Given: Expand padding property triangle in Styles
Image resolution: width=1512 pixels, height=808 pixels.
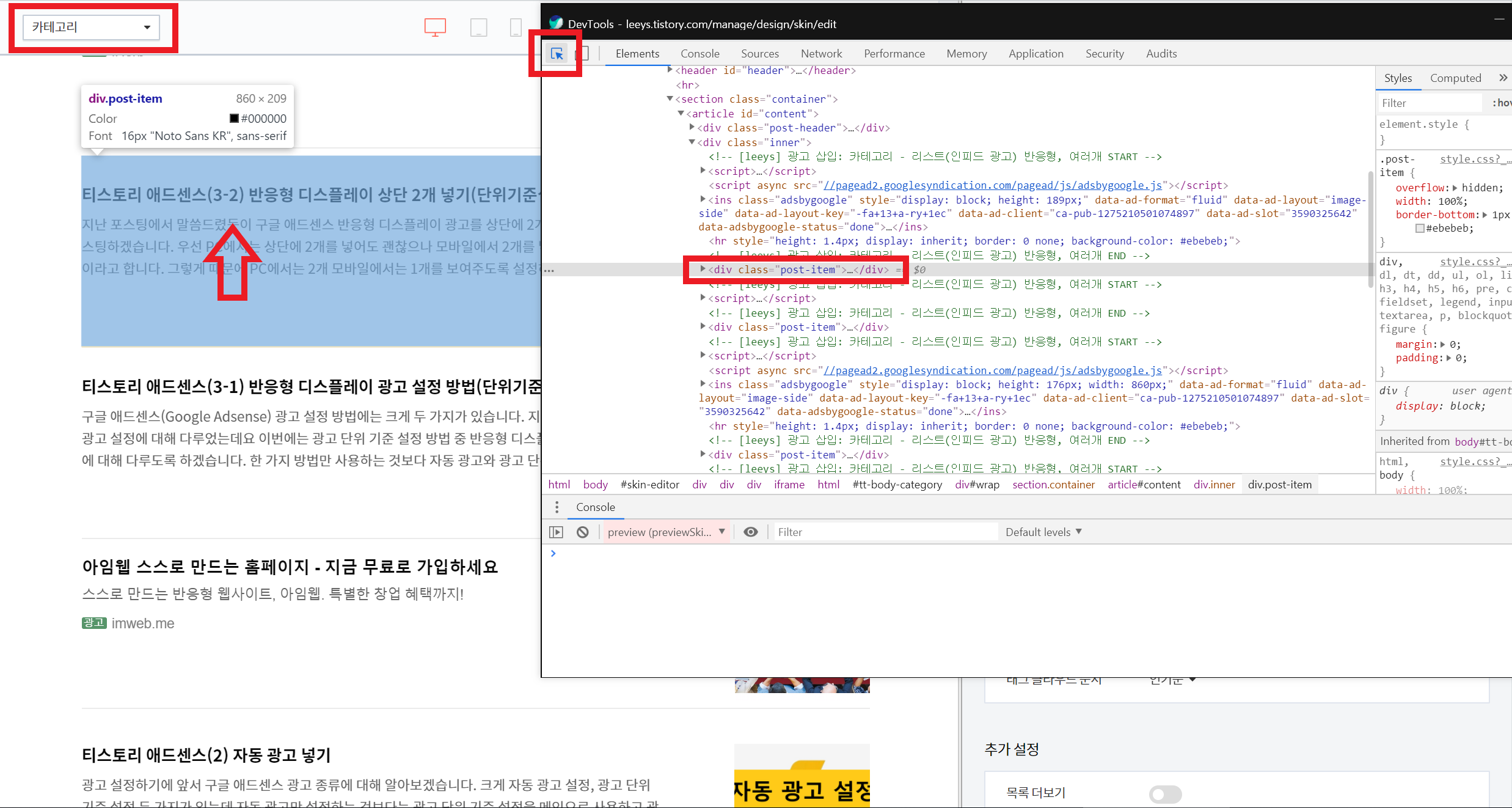Looking at the screenshot, I should point(1448,358).
